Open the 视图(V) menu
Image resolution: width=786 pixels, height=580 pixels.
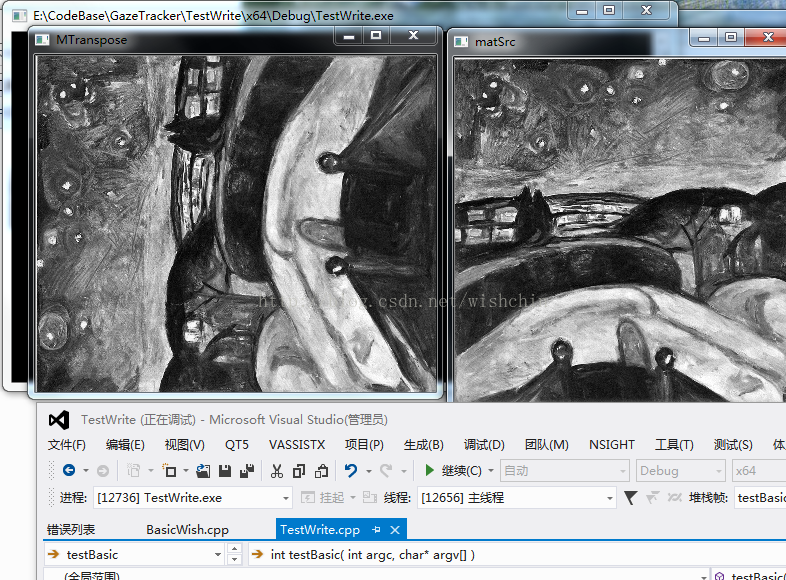pyautogui.click(x=184, y=445)
